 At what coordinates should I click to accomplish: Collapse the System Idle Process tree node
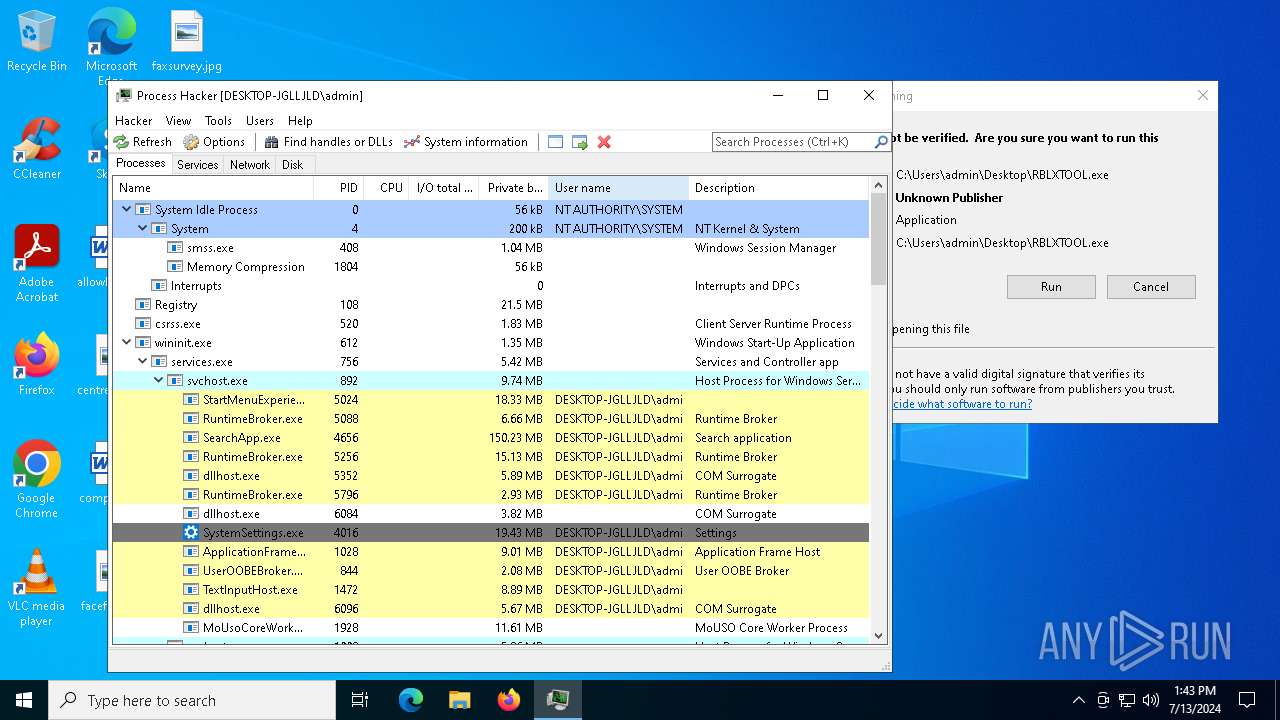pos(127,210)
